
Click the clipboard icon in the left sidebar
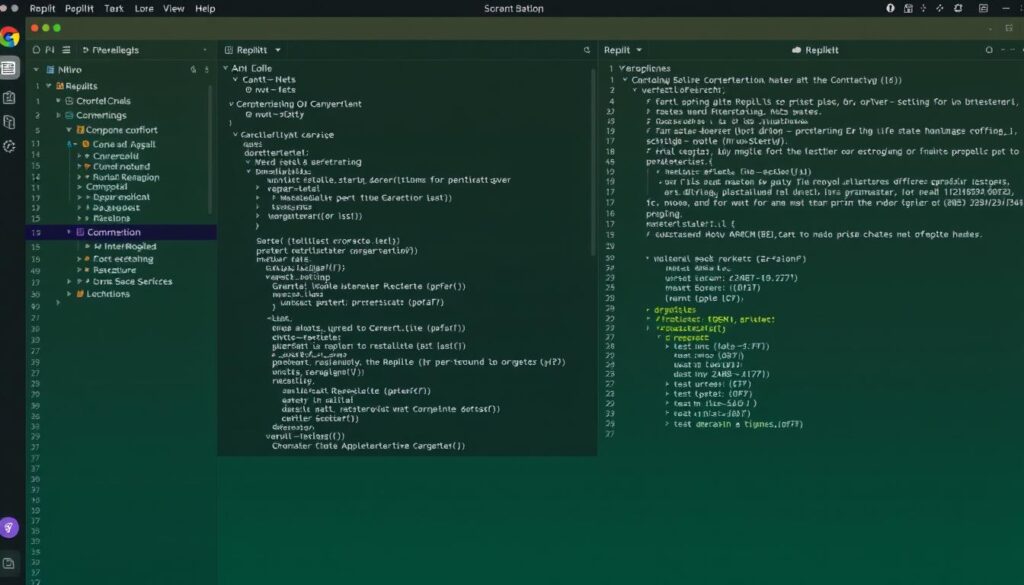coord(9,97)
